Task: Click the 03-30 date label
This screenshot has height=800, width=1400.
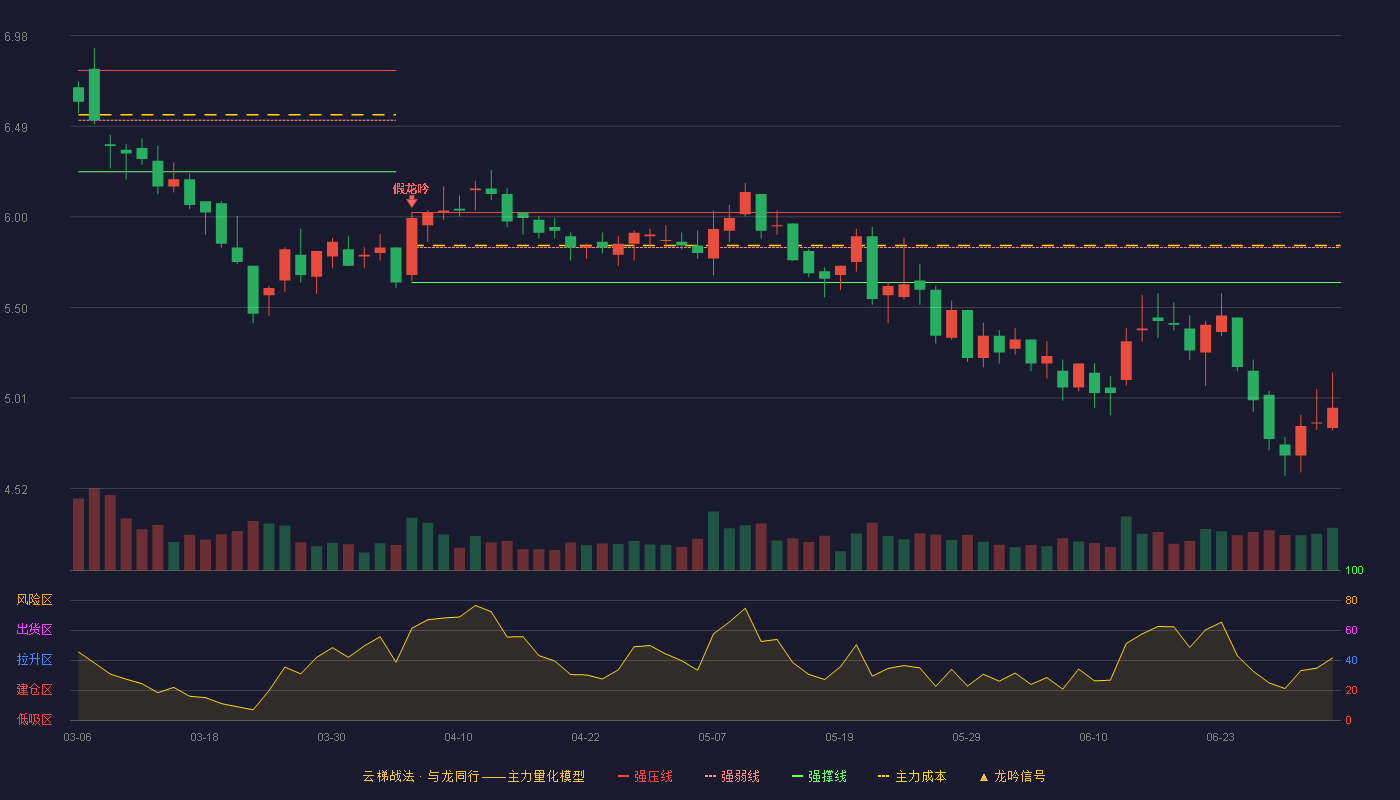Action: click(331, 737)
